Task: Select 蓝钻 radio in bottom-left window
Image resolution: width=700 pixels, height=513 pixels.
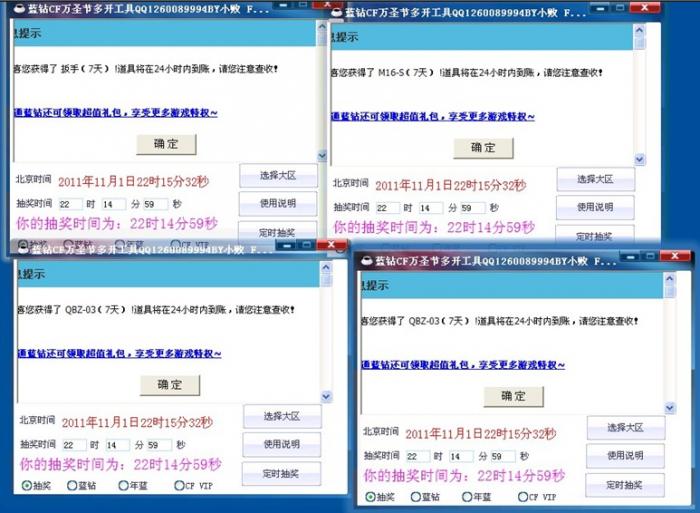Action: [72, 485]
